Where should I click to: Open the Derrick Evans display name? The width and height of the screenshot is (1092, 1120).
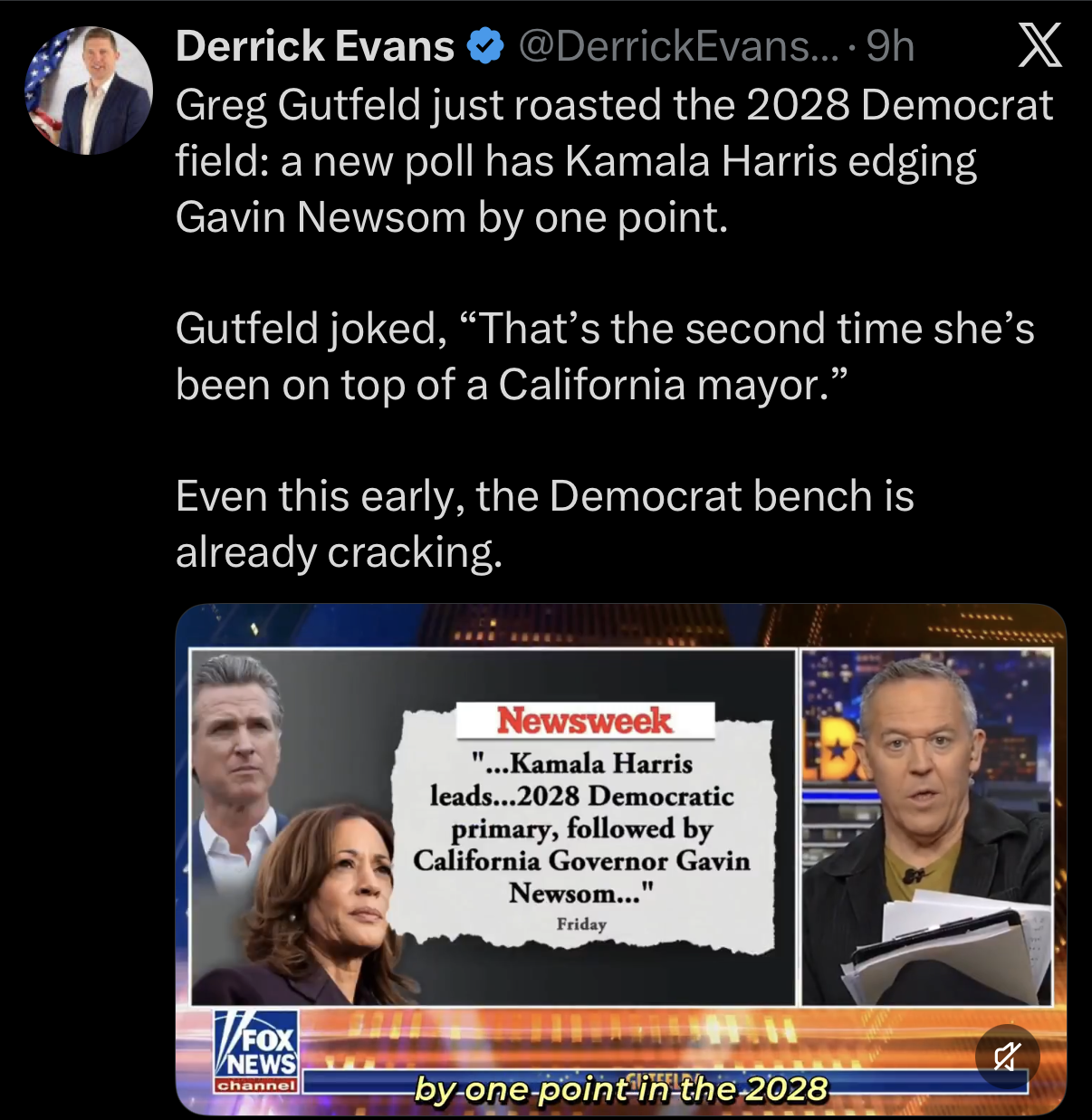(315, 46)
